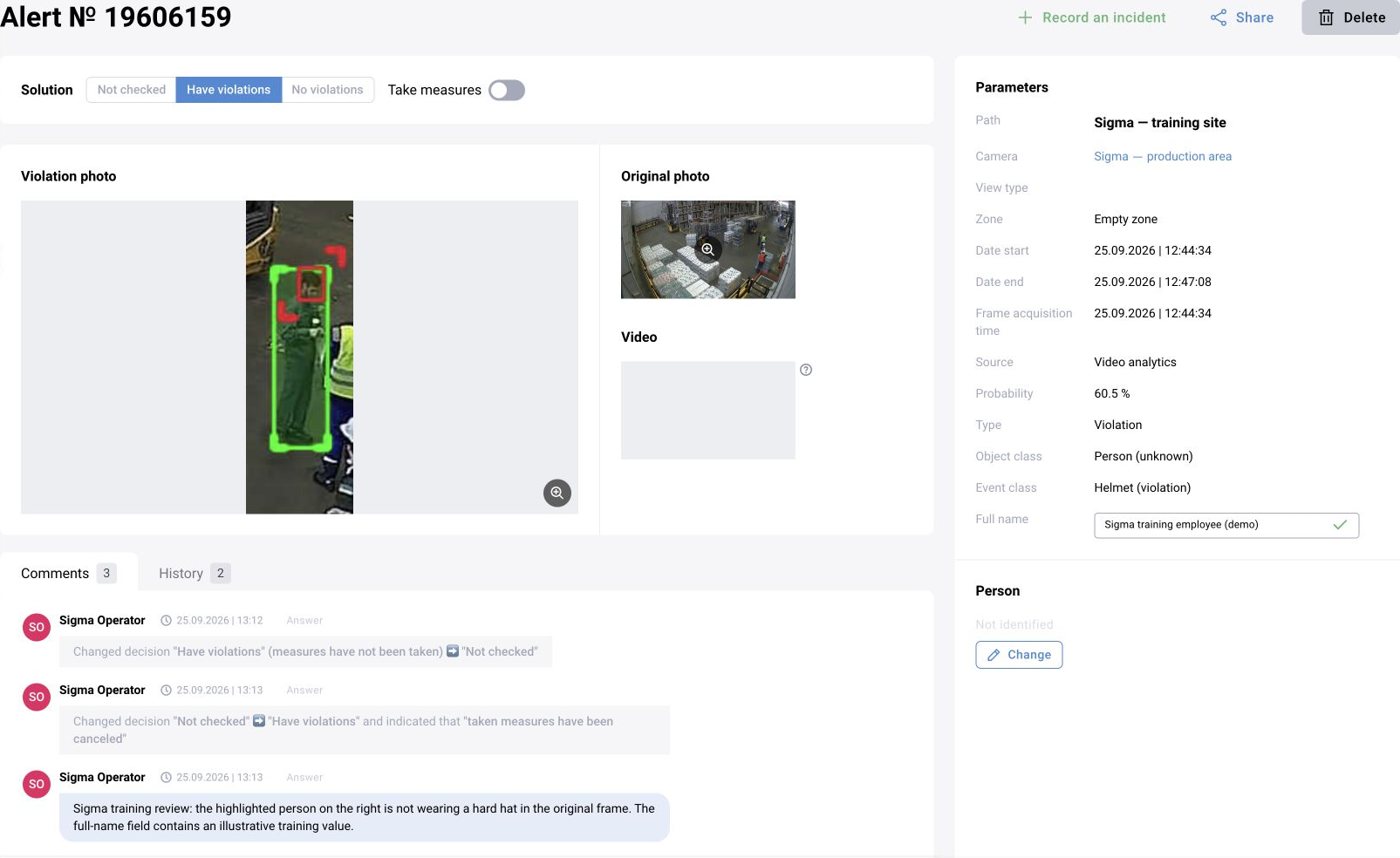Click Video analytics source value
This screenshot has width=1400, height=858.
(1136, 362)
